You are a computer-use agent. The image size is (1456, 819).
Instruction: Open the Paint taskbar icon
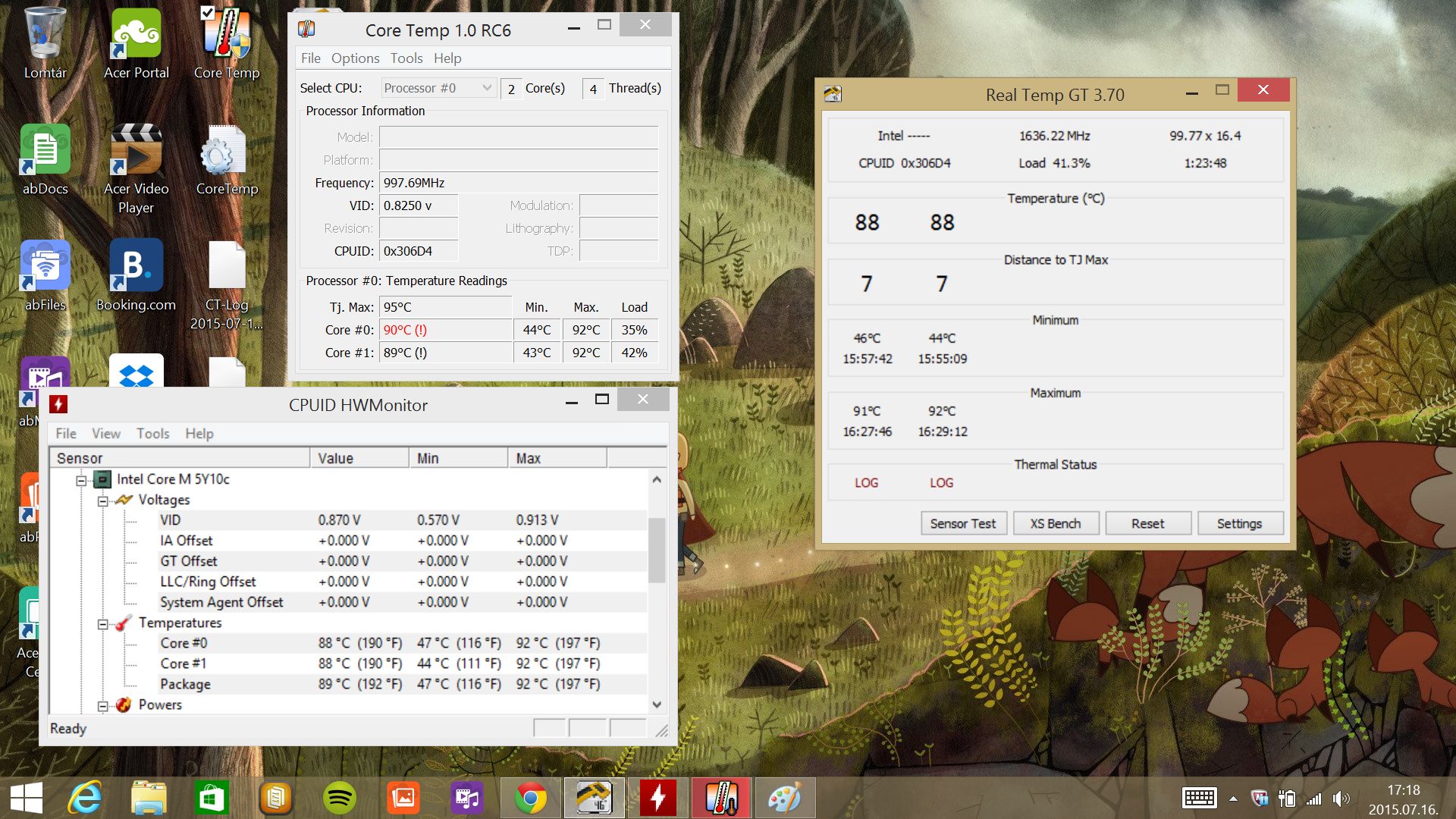point(785,798)
